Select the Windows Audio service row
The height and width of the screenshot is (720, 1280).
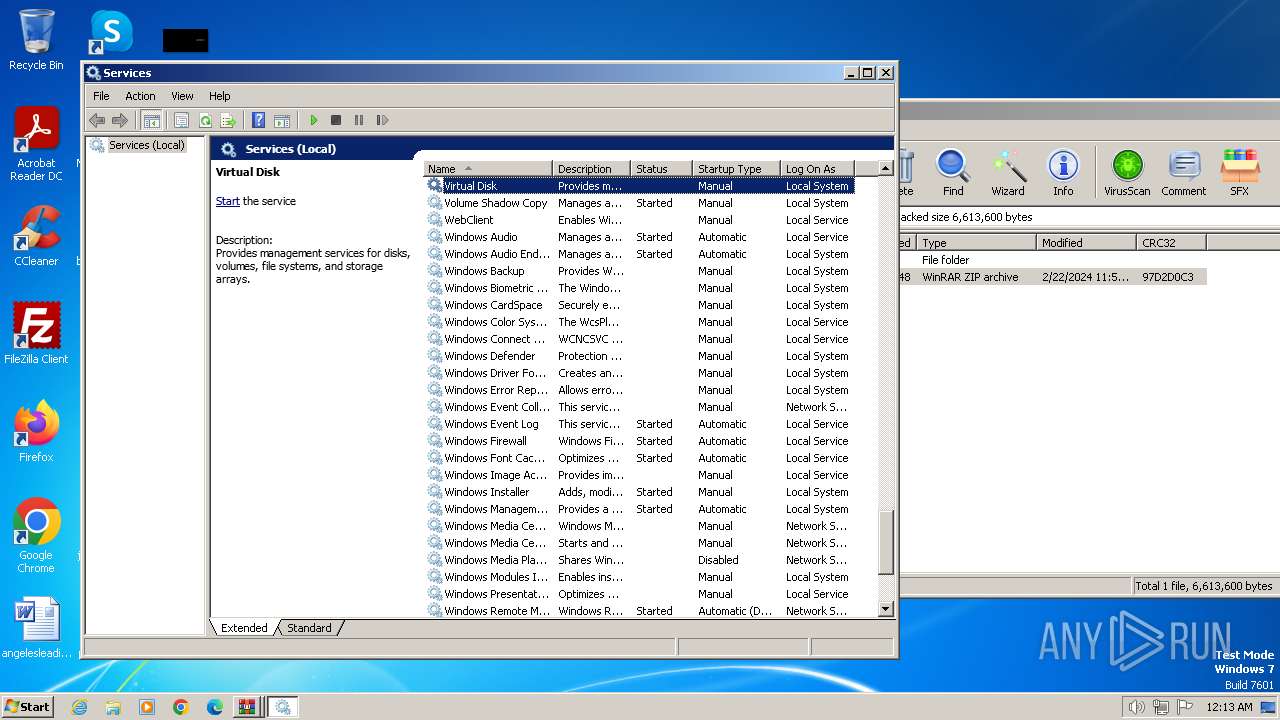[640, 237]
